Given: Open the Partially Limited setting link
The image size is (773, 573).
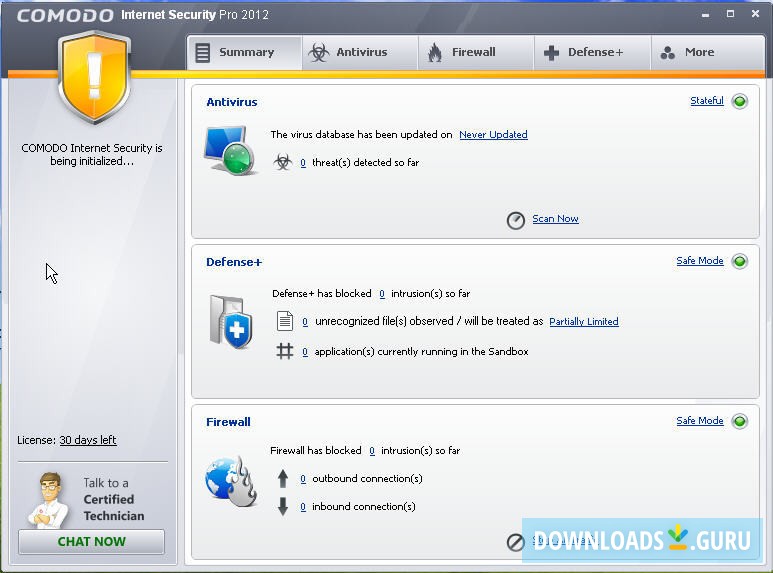Looking at the screenshot, I should (584, 322).
